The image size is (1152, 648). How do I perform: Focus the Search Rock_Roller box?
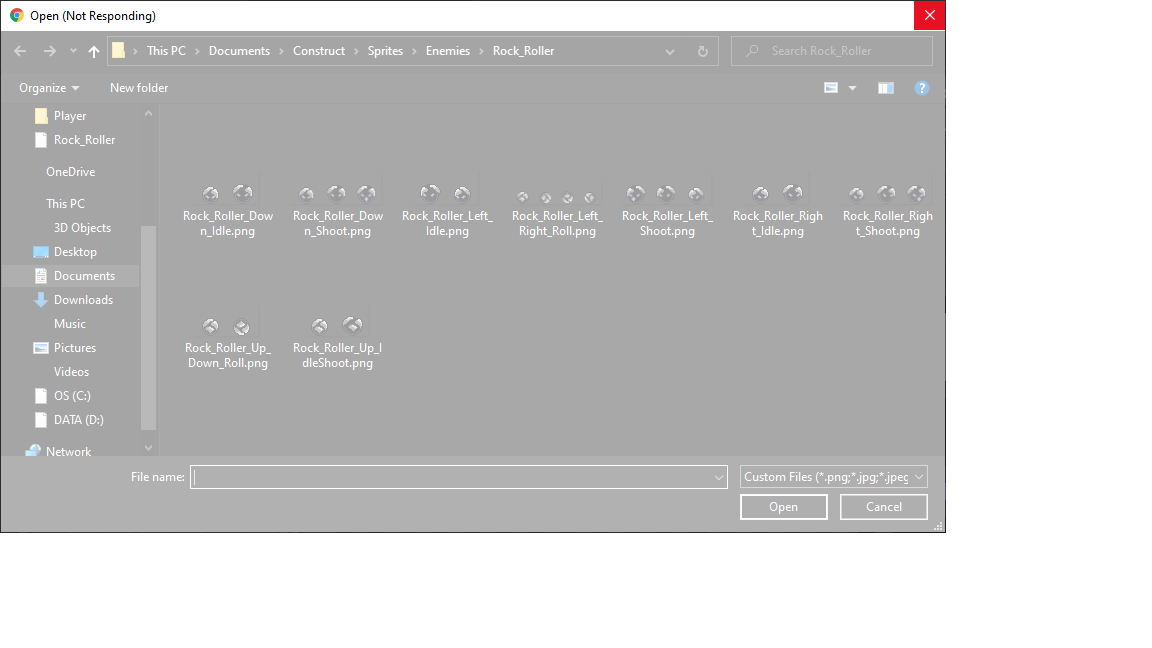click(832, 51)
